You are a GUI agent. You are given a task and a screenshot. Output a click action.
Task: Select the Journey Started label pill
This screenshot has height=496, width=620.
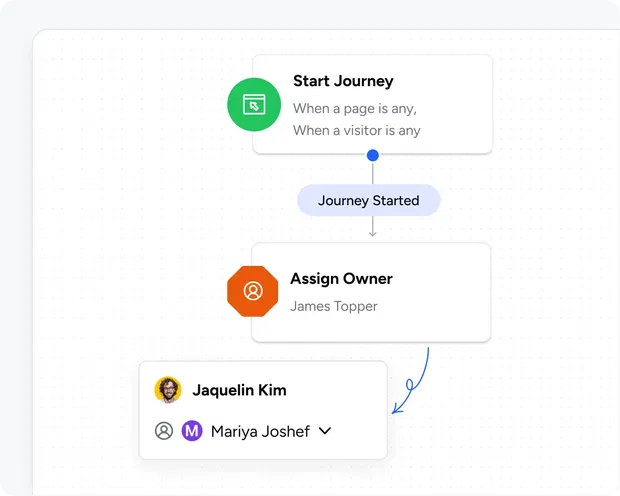point(369,200)
